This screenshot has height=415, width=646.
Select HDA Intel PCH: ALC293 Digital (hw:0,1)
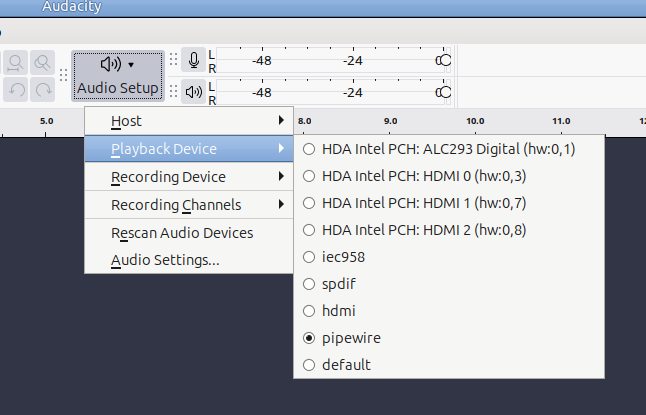tap(449, 149)
